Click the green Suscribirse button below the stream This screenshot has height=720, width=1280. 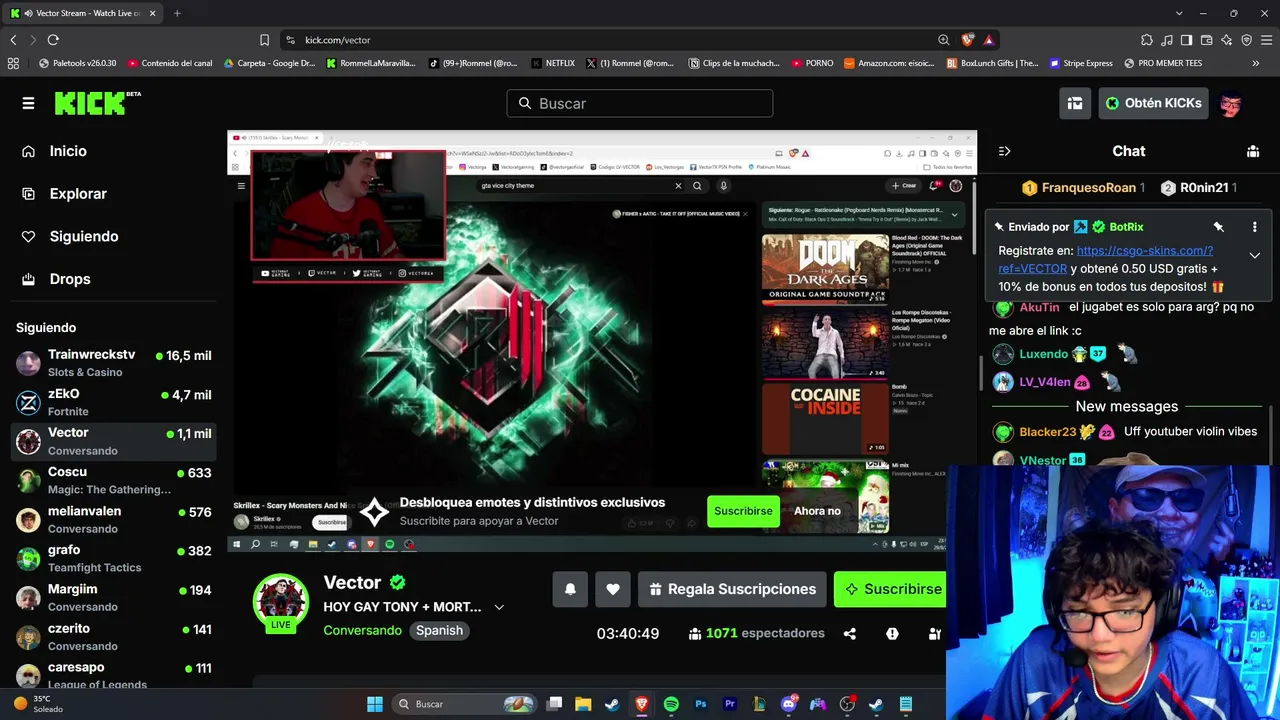pyautogui.click(x=890, y=589)
